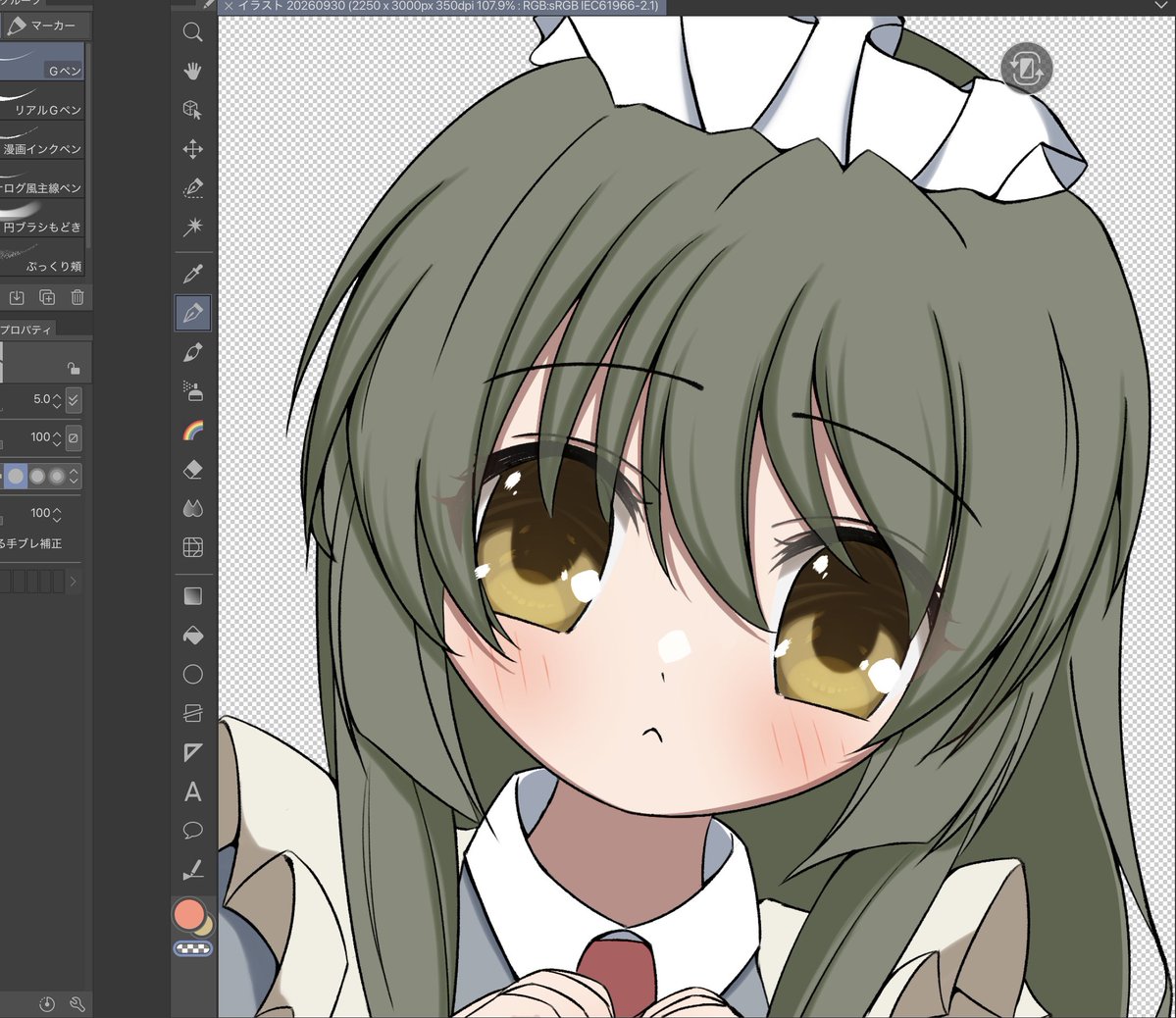The height and width of the screenshot is (1018, 1176).
Task: Select the Hand move-canvas tool
Action: (193, 71)
